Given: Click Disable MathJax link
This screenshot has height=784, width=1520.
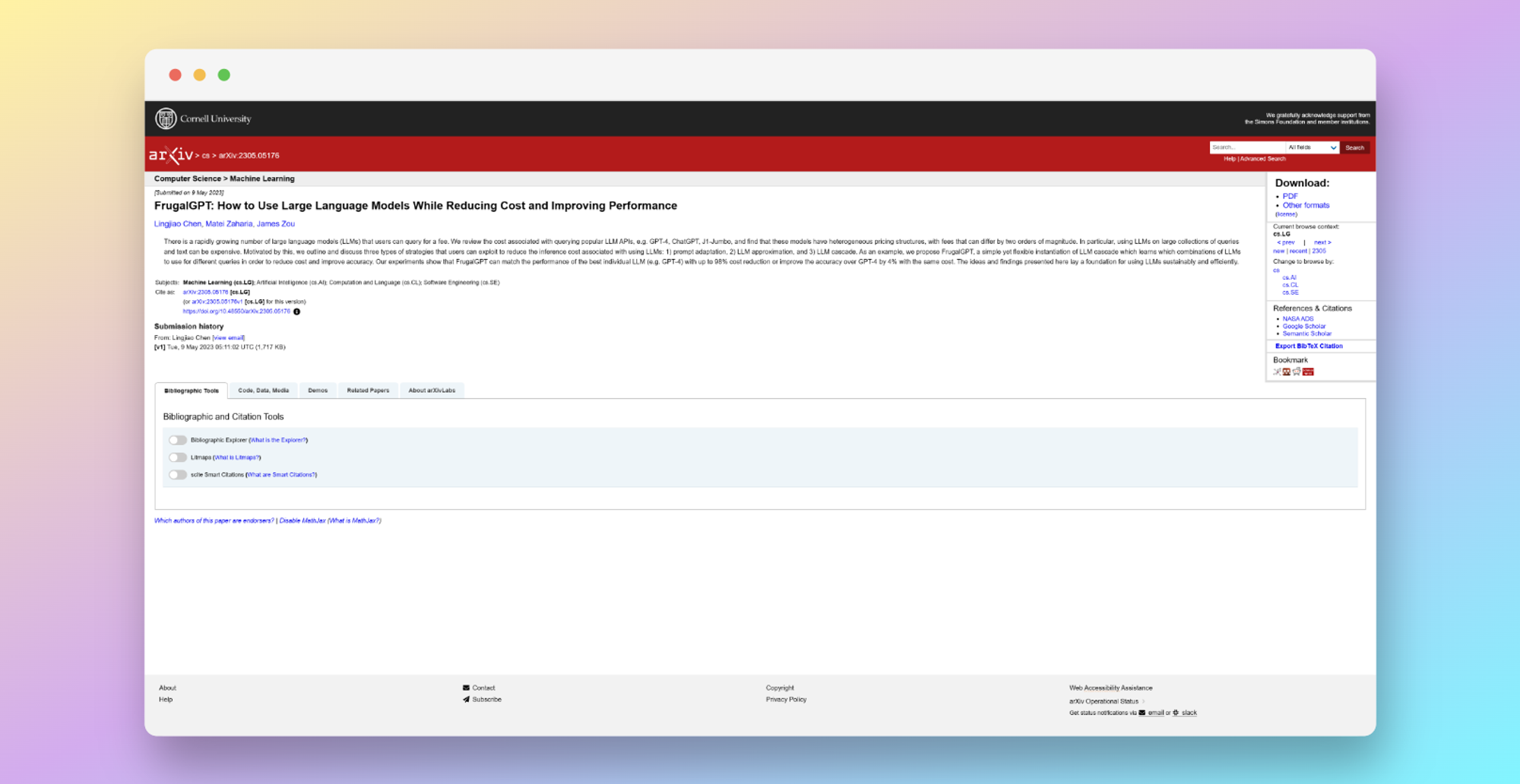Looking at the screenshot, I should [302, 520].
